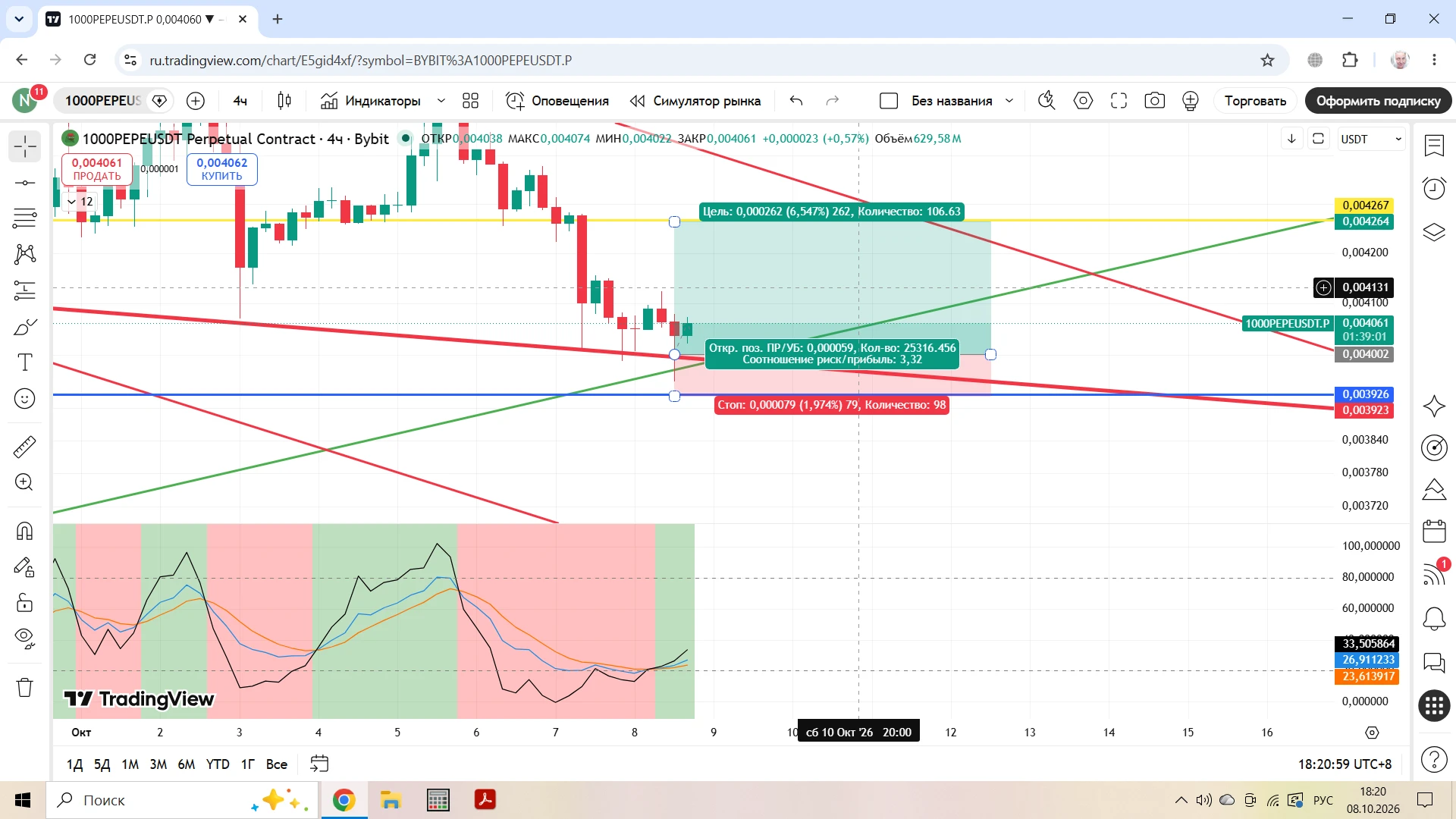Select 1Д time range
Screen dimensions: 1456x819
pos(74,764)
